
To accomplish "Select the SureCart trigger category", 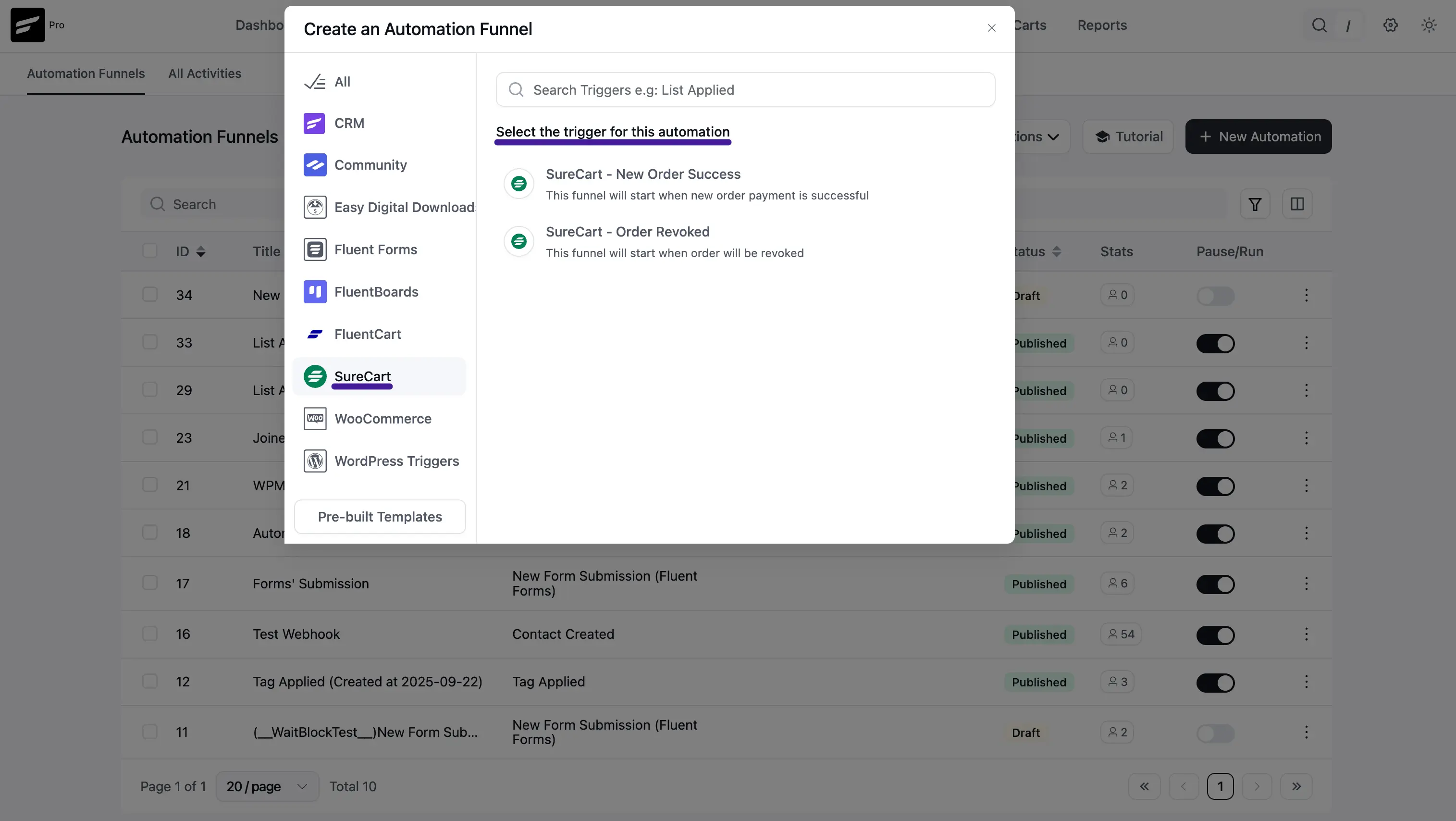I will coord(379,376).
